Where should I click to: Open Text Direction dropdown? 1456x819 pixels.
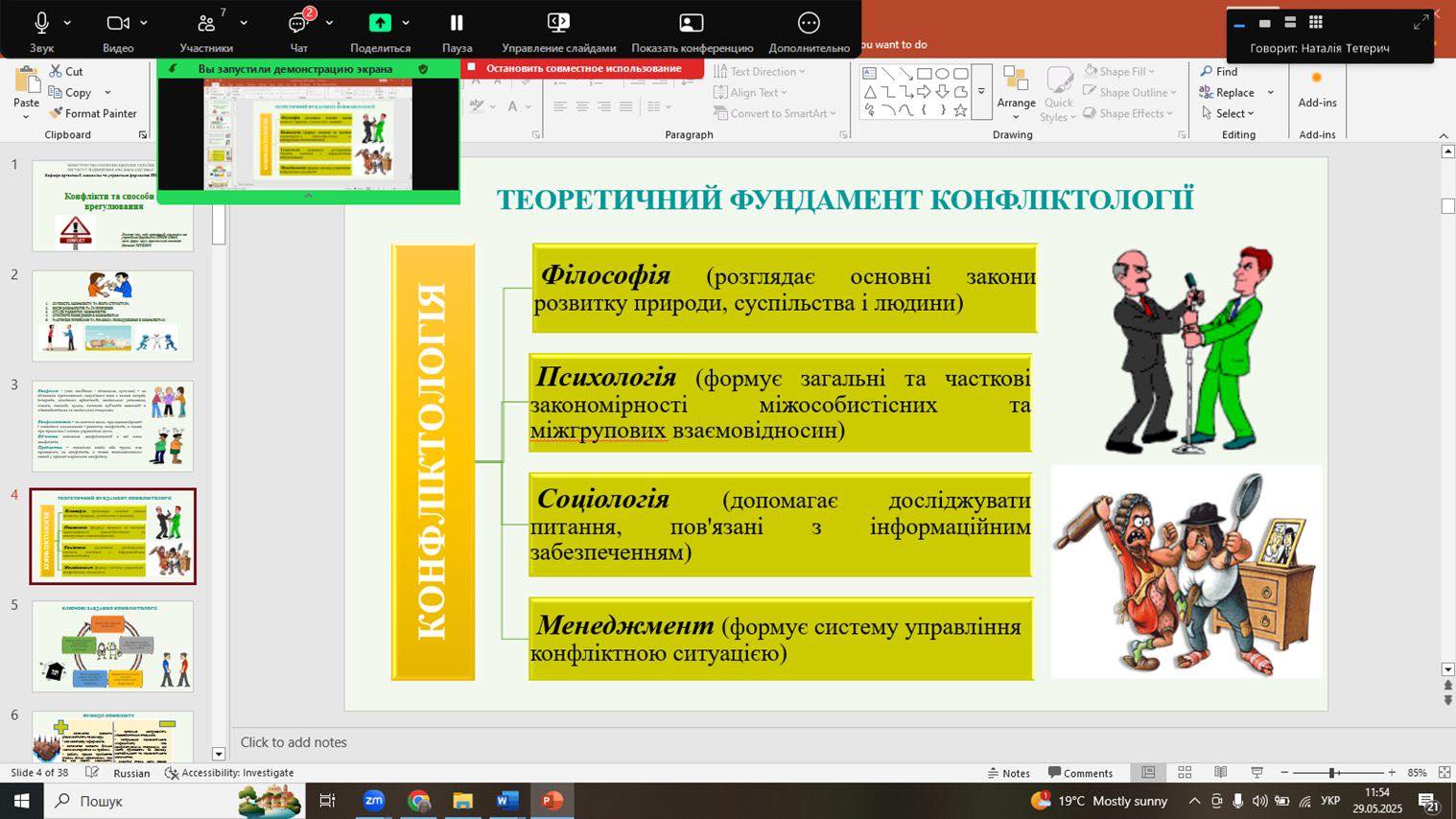761,71
